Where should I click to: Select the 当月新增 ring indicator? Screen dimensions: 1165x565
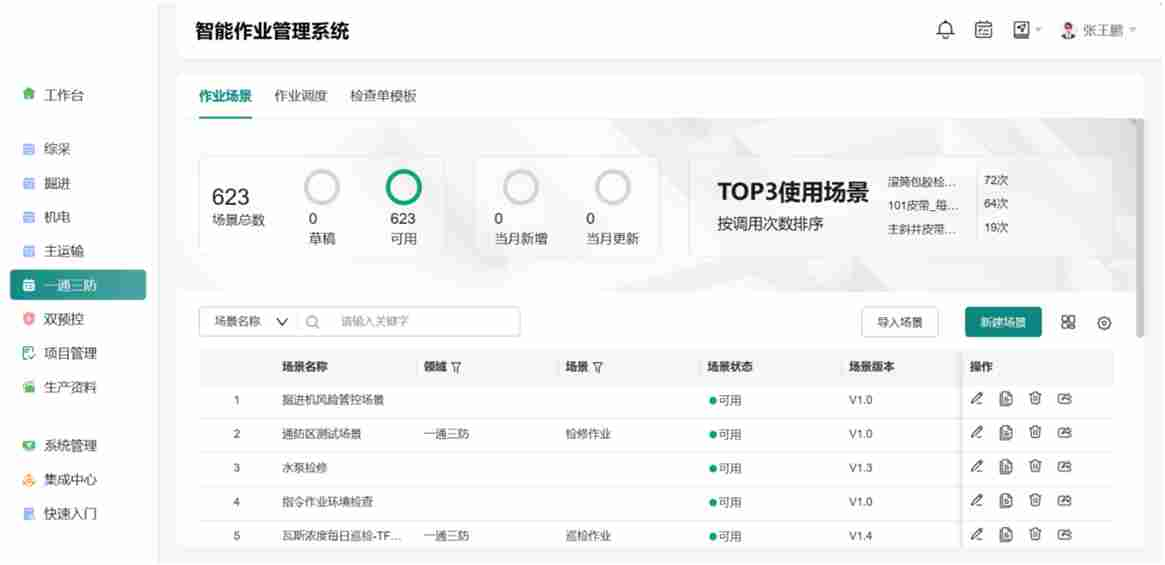point(520,187)
